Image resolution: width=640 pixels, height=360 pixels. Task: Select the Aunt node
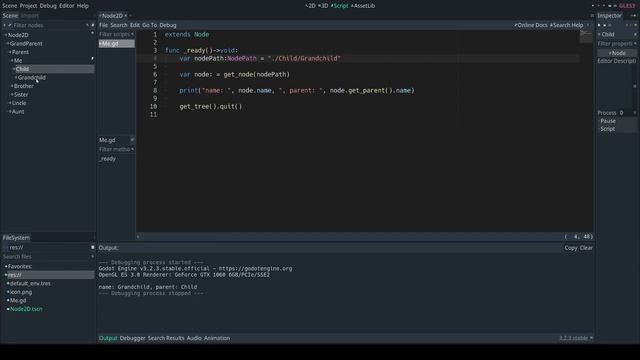click(18, 112)
